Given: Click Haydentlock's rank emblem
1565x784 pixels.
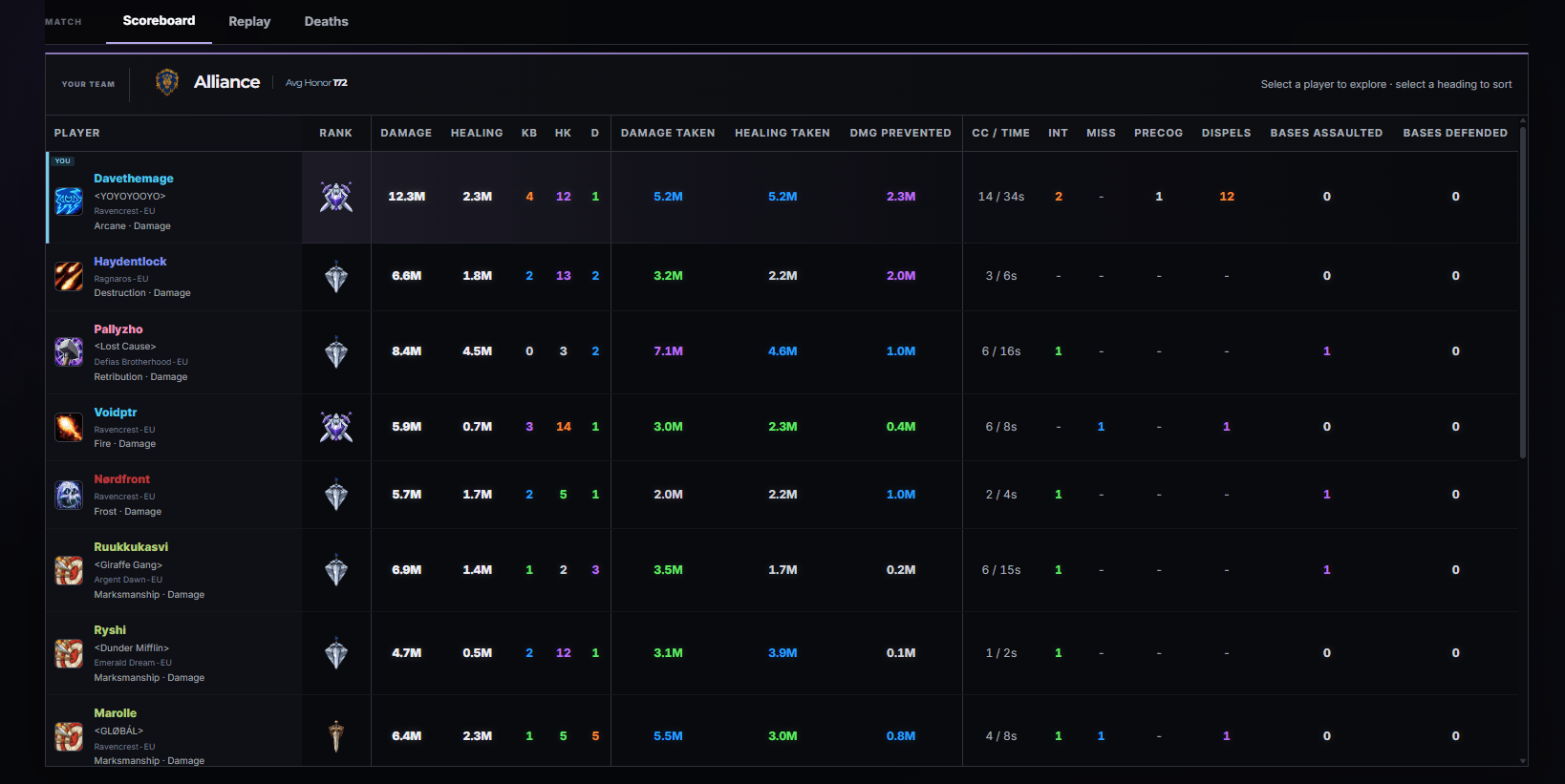Looking at the screenshot, I should point(336,276).
